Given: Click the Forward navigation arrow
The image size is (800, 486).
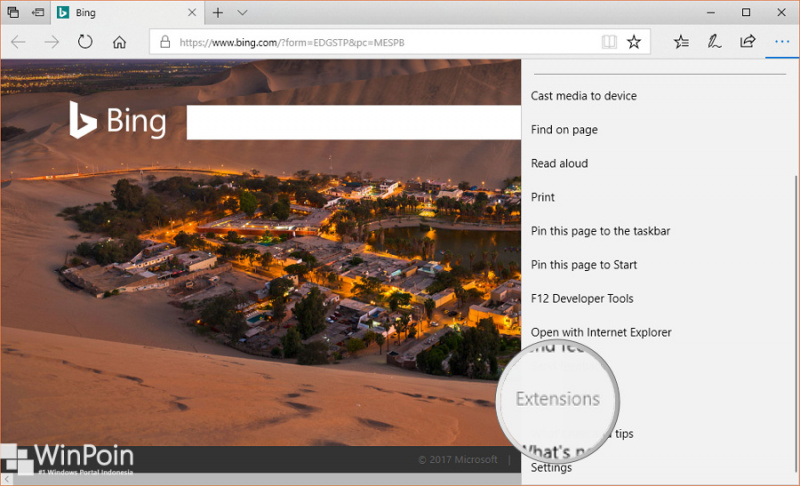Looking at the screenshot, I should pyautogui.click(x=52, y=42).
